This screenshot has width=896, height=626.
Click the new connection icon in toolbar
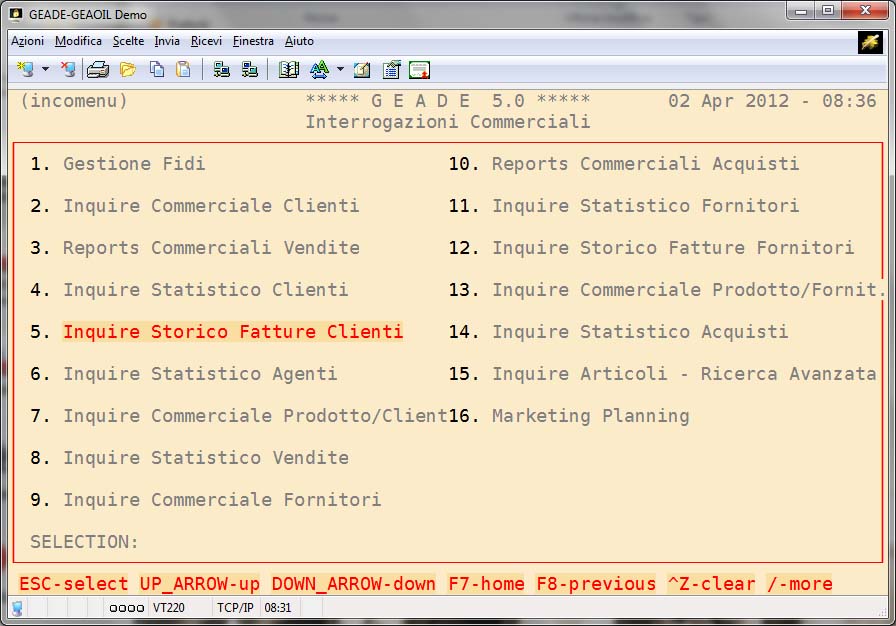point(26,70)
